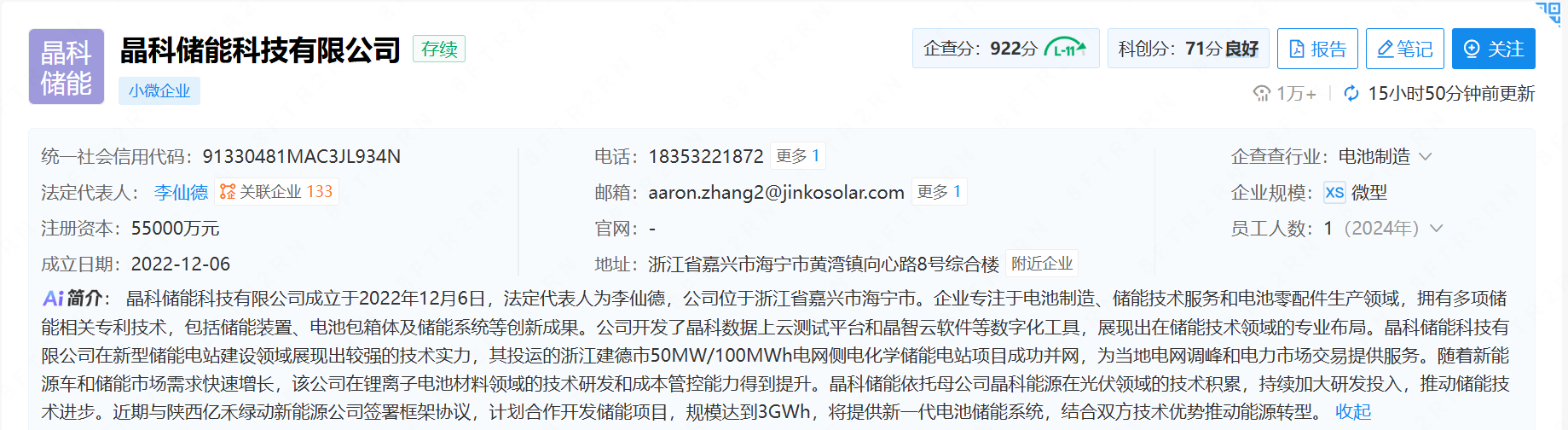The width and height of the screenshot is (1568, 430).
Task: Click the 科创分 71分 score box
Action: [x=1189, y=49]
